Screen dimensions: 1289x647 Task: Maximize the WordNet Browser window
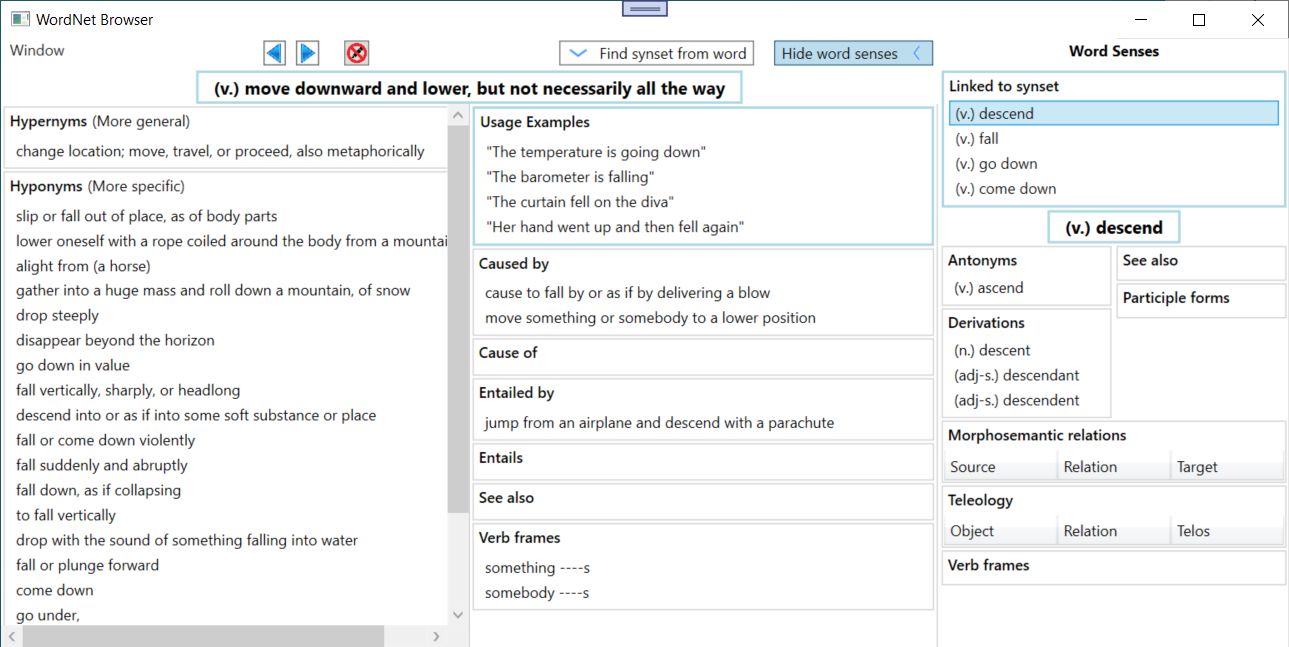pyautogui.click(x=1199, y=20)
